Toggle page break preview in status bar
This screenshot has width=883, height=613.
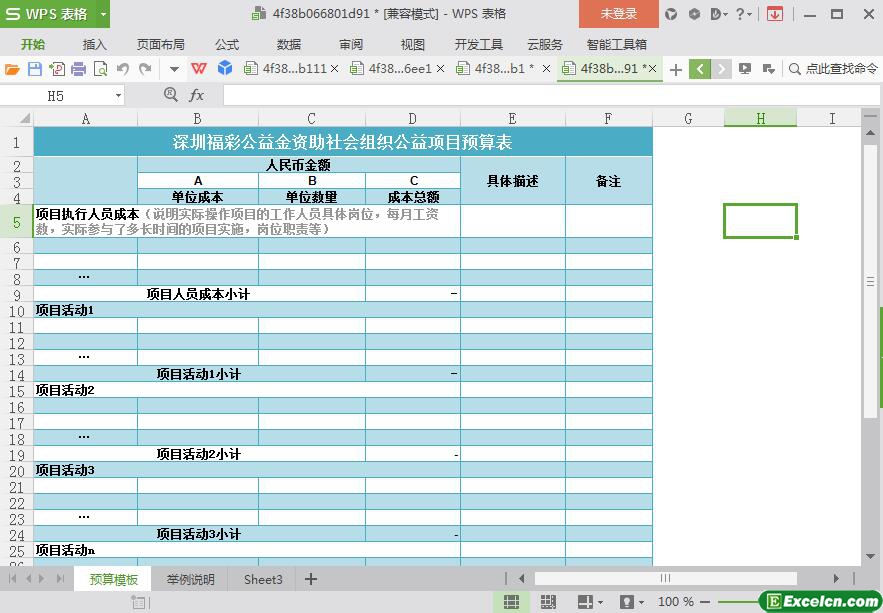coord(548,602)
